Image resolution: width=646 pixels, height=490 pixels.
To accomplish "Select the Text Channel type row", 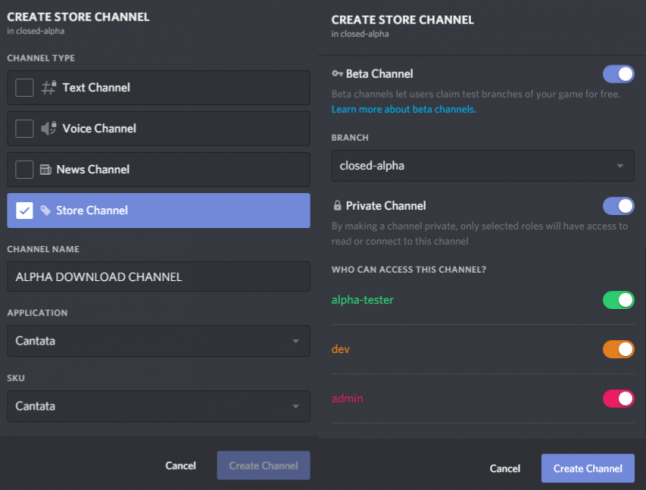I will (x=159, y=87).
